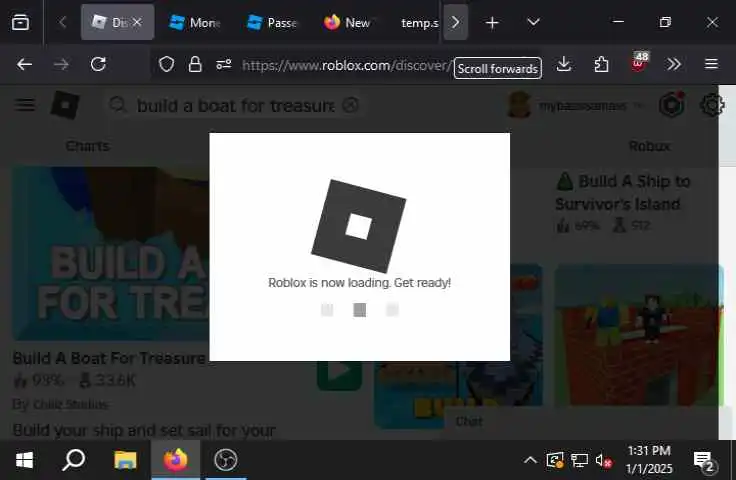Viewport: 736px width, 480px height.
Task: Open the brick wall characters game thumbnail
Action: tap(639, 336)
